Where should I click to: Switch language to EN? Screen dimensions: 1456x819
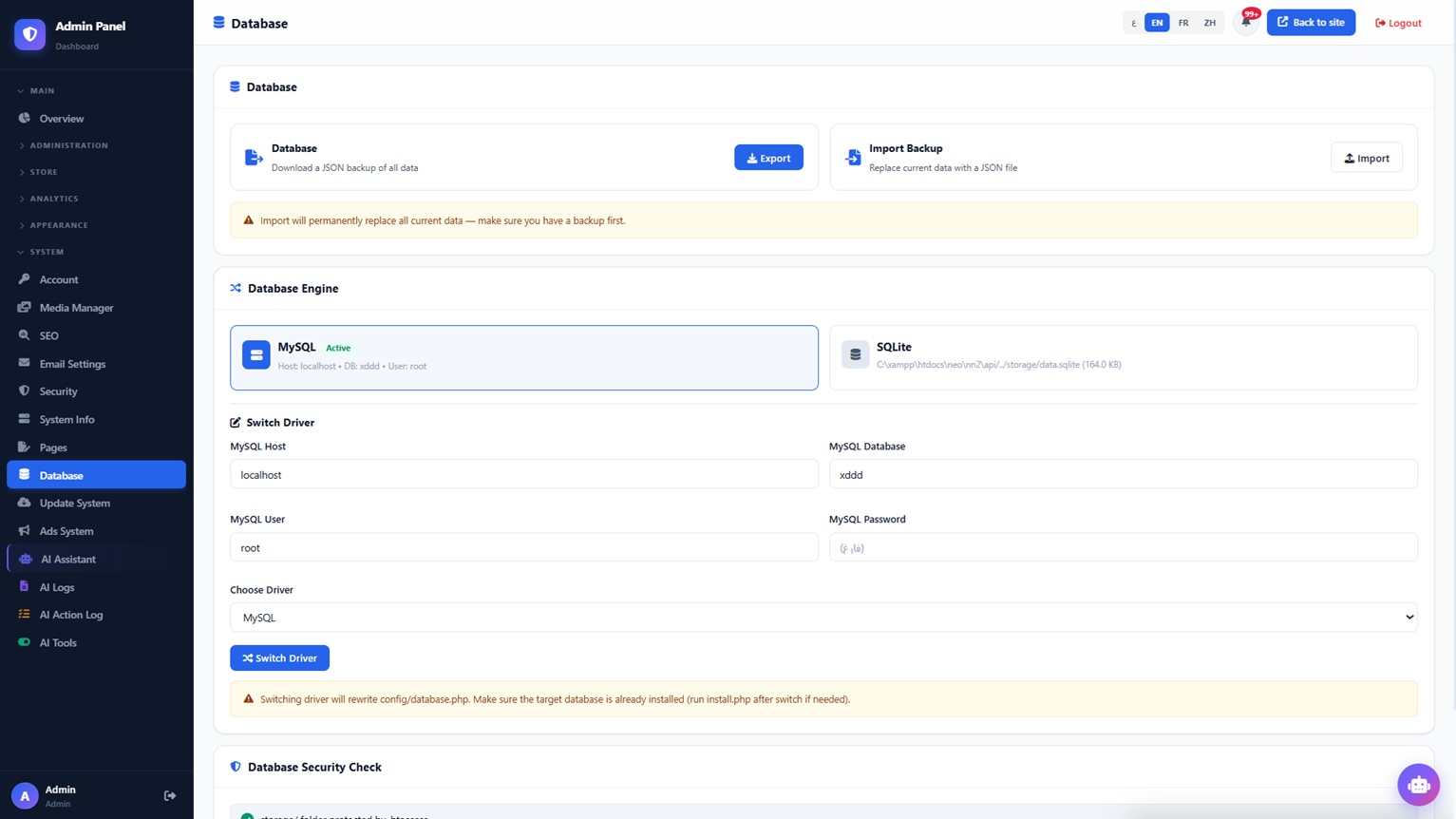coord(1157,23)
